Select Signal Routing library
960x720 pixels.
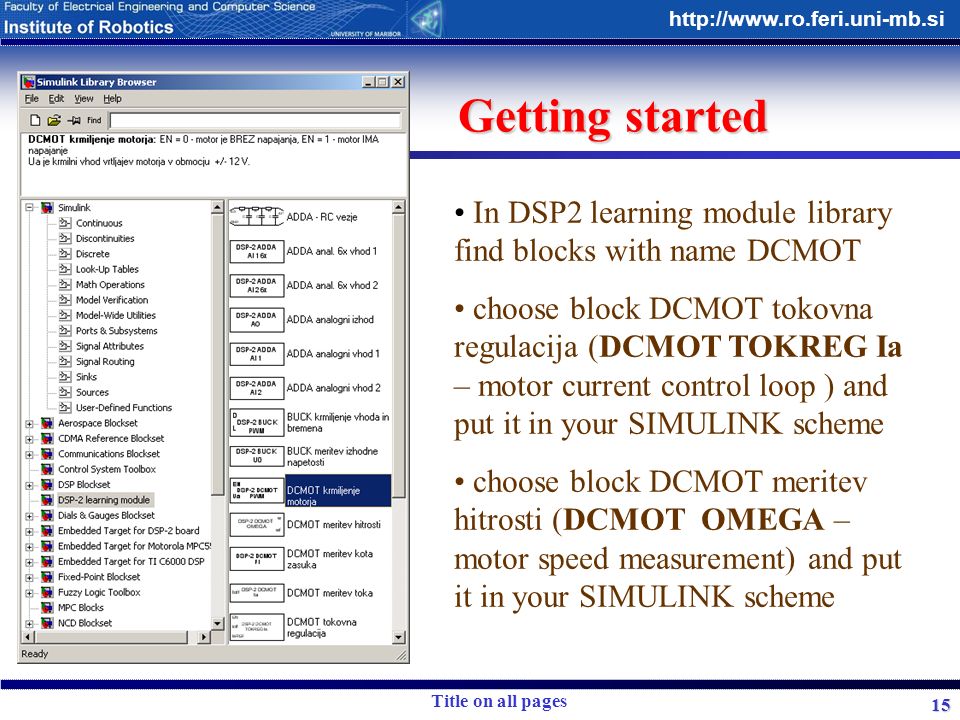tap(105, 362)
